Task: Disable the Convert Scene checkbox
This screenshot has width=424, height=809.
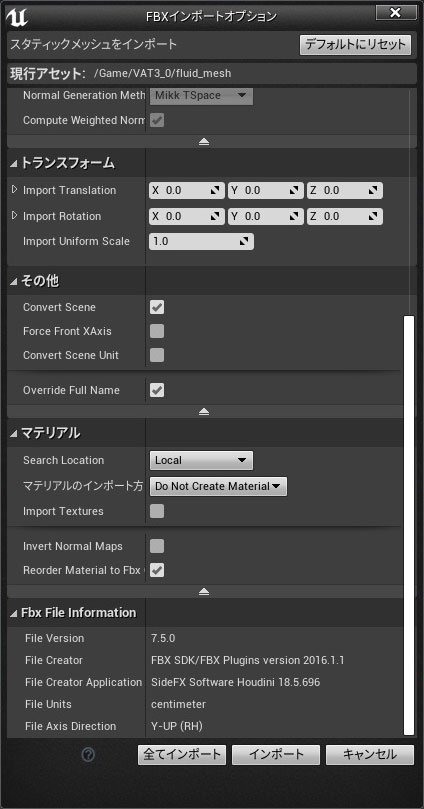Action: (x=157, y=308)
